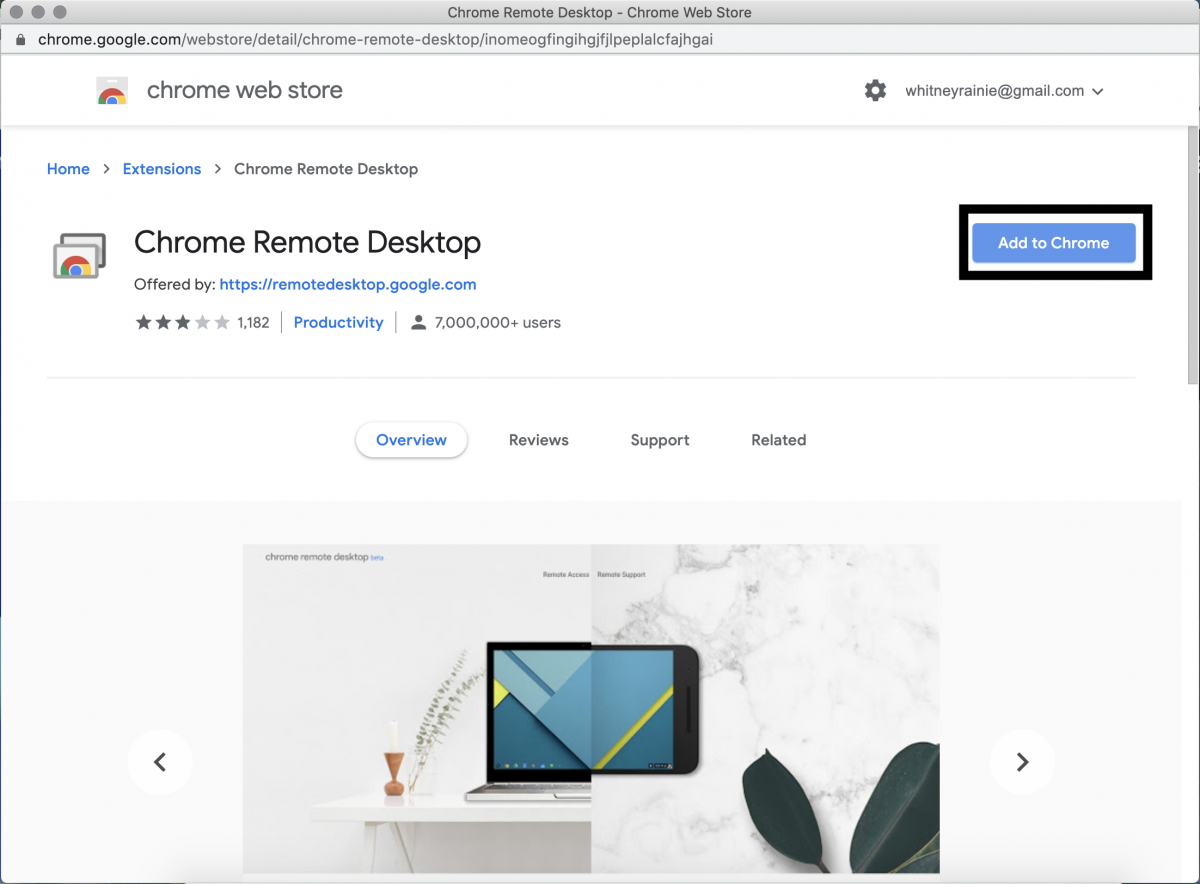Expand the whitneyrainie@gmail.com account dropdown
The image size is (1200, 884).
click(x=1004, y=91)
